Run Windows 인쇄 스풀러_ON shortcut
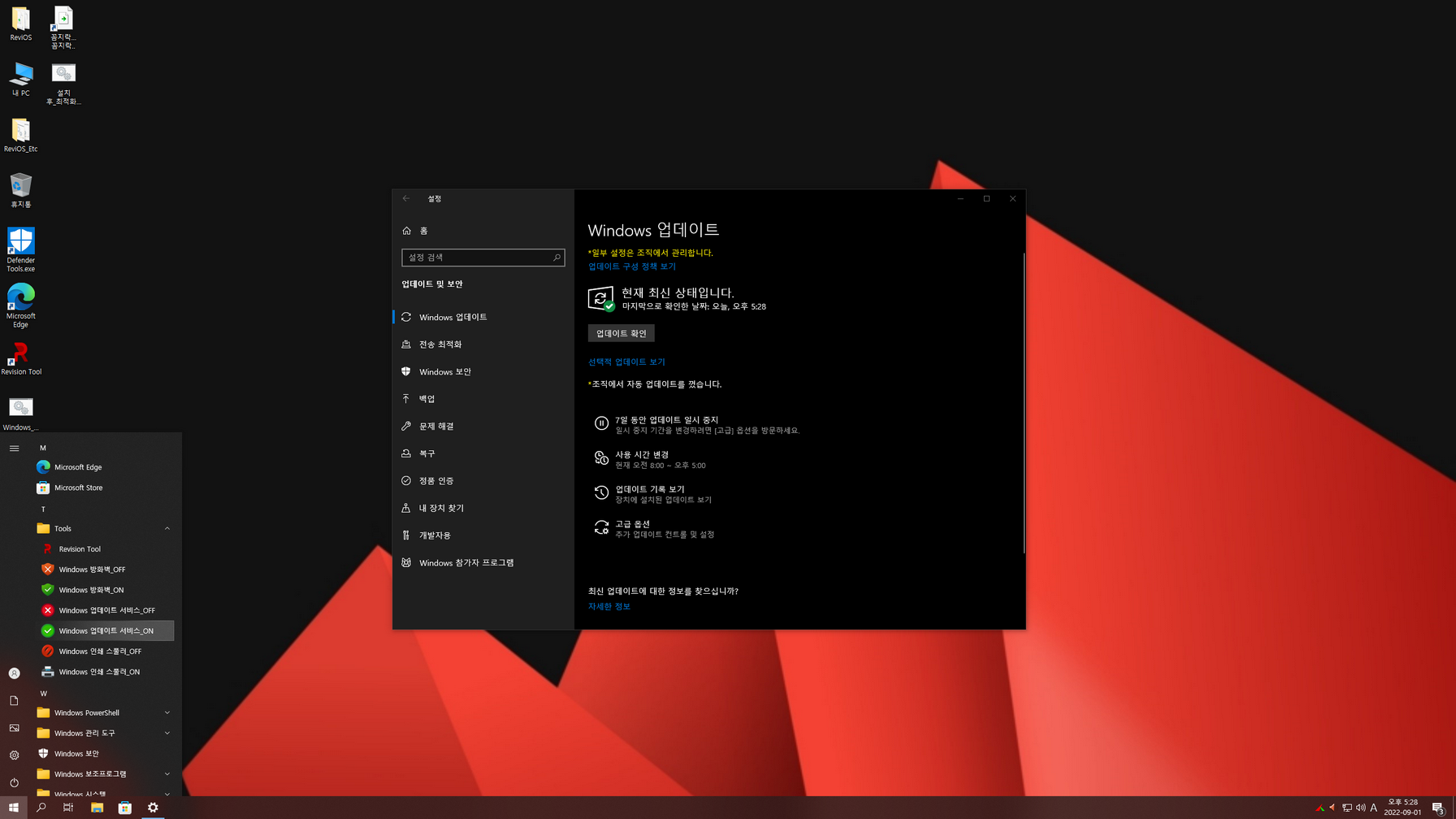Viewport: 1456px width, 819px height. (104, 672)
